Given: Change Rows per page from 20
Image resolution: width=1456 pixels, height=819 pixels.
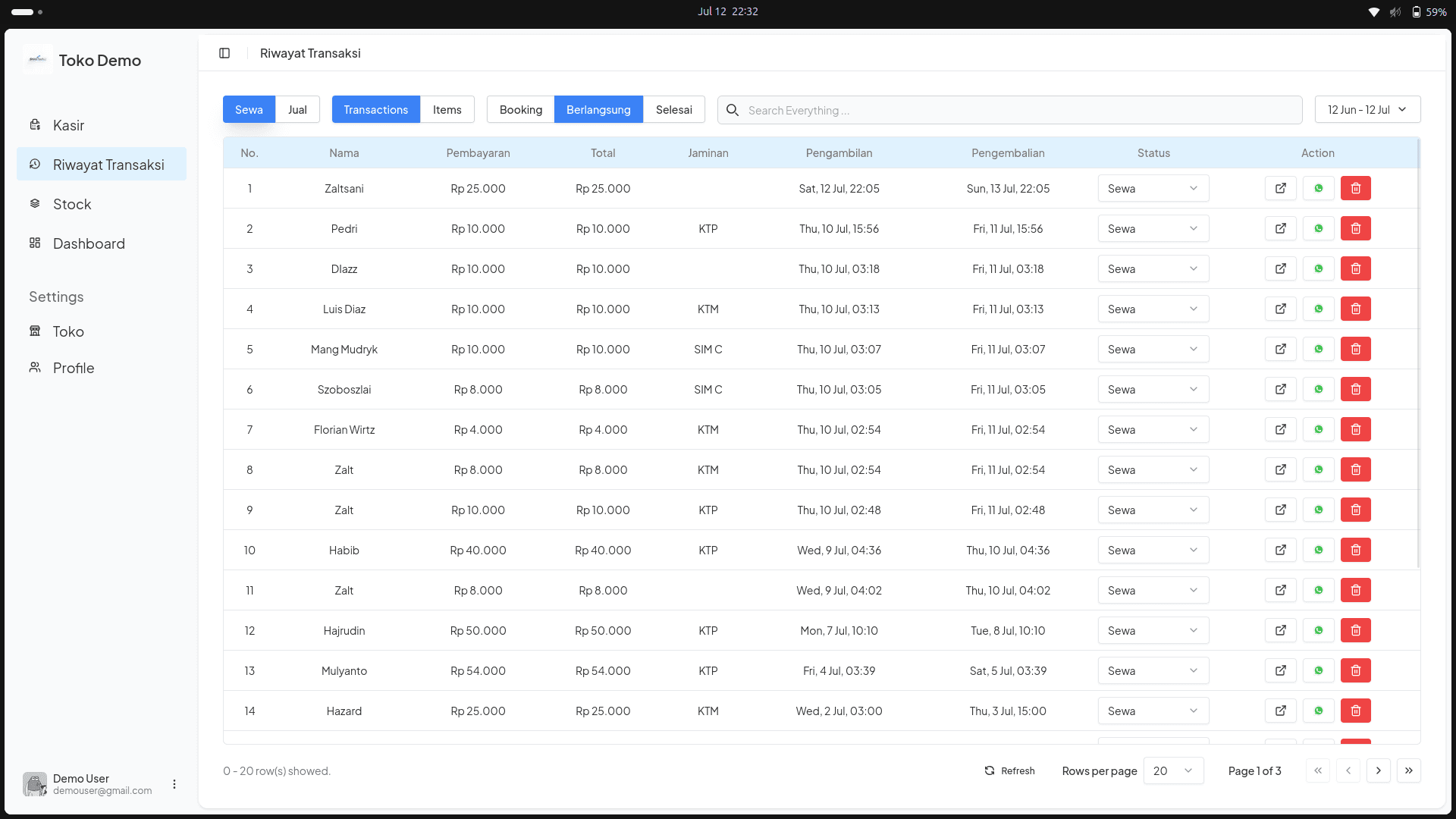Looking at the screenshot, I should (x=1172, y=770).
